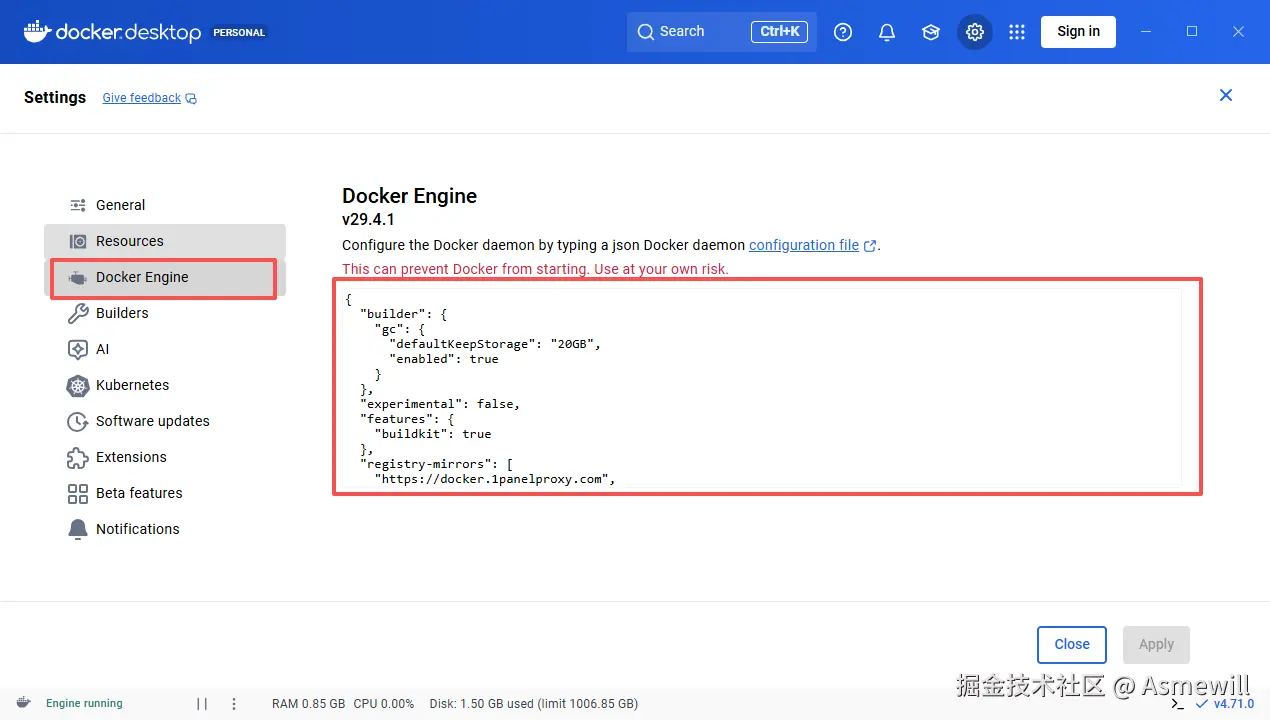This screenshot has height=720, width=1270.
Task: Click the "buildkit": true line
Action: [x=433, y=434]
